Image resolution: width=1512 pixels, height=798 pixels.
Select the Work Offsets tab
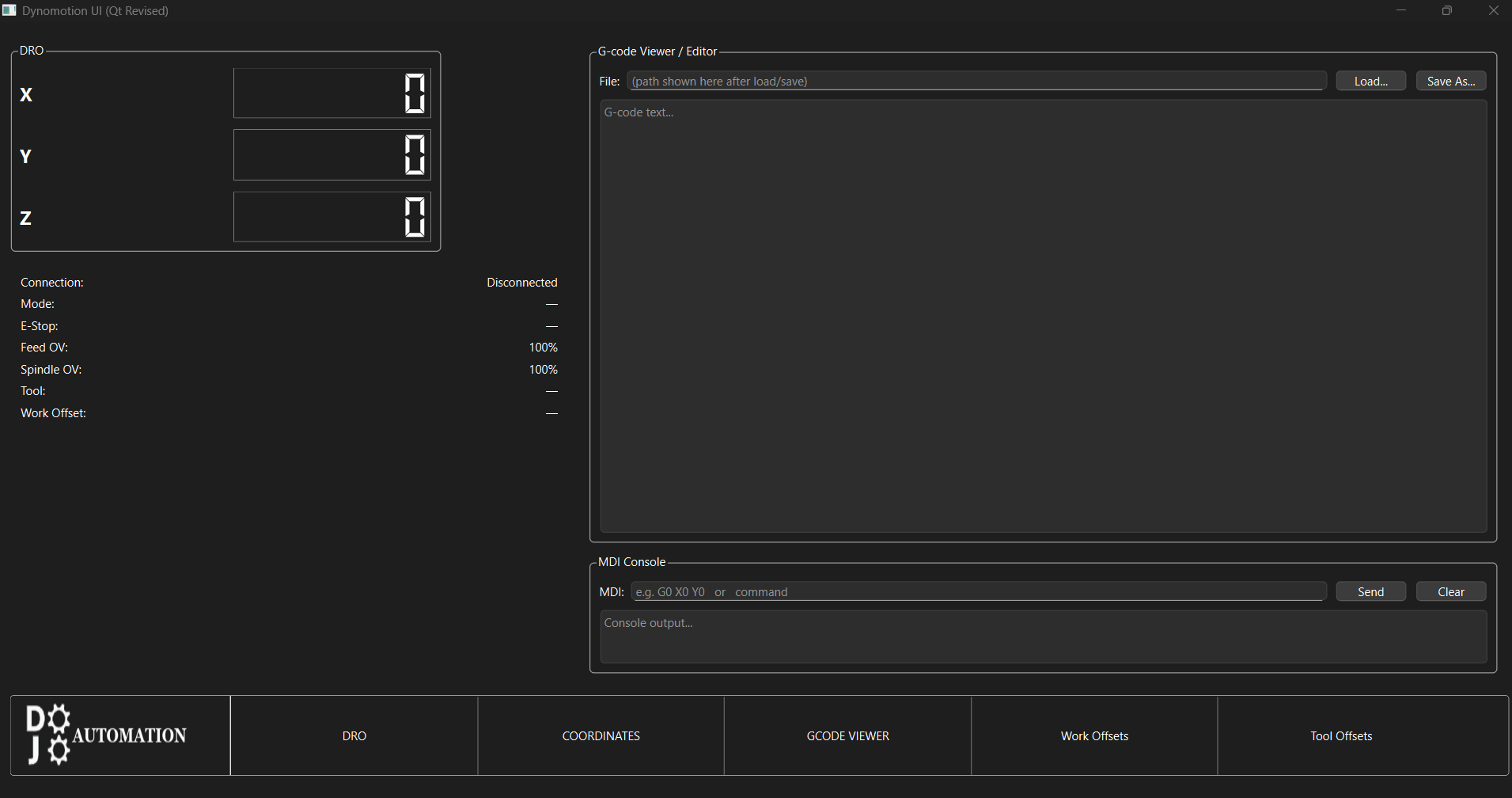[1094, 735]
